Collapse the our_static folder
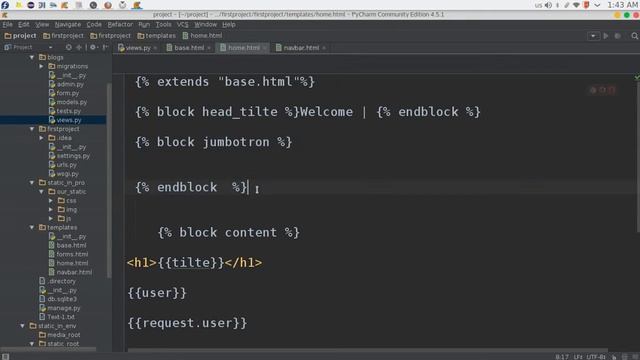Image resolution: width=640 pixels, height=360 pixels. pyautogui.click(x=42, y=192)
